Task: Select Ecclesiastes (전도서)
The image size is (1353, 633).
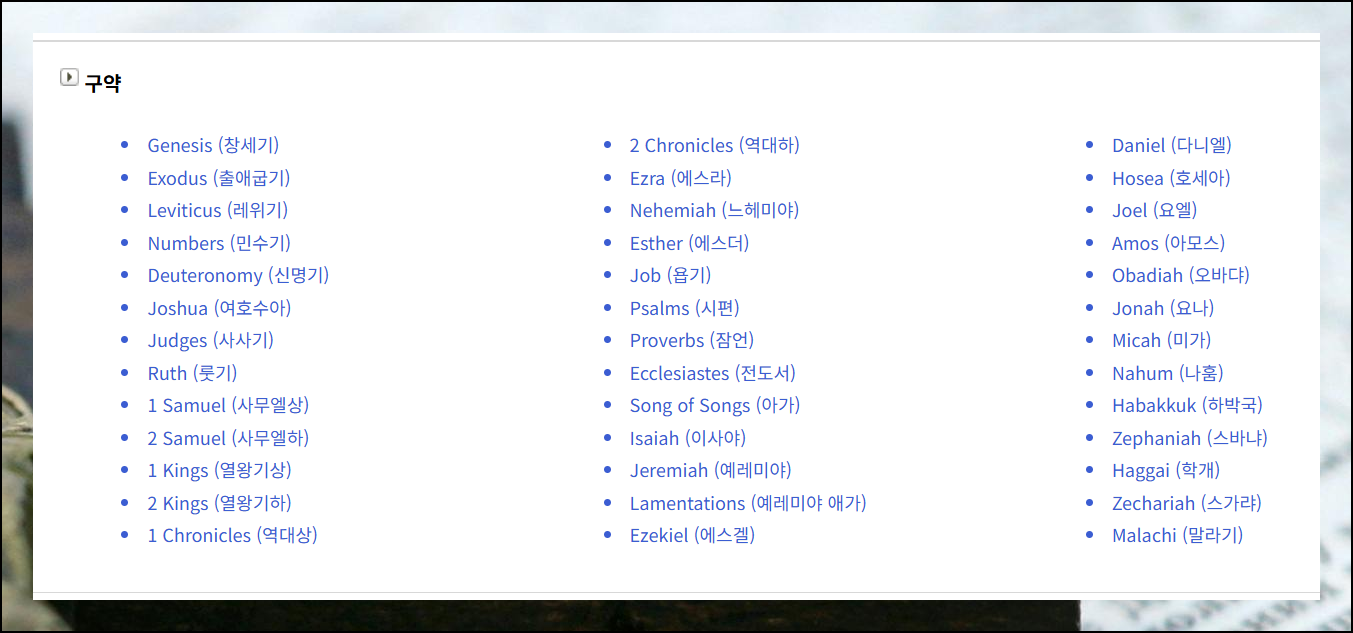Action: click(x=713, y=373)
